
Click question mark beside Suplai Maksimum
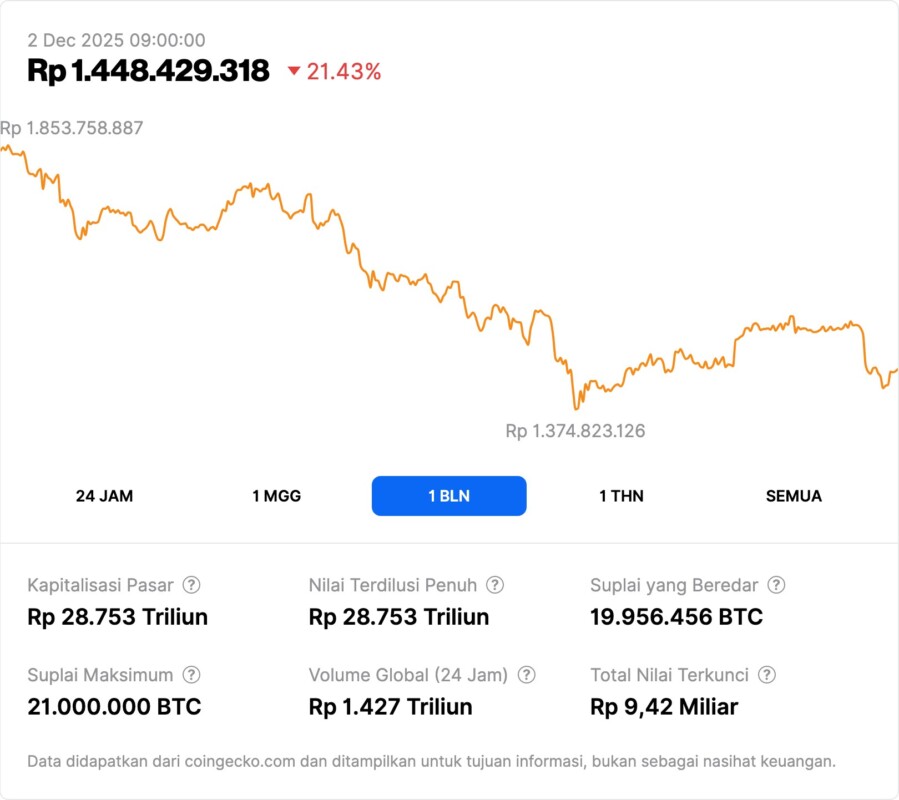point(191,675)
